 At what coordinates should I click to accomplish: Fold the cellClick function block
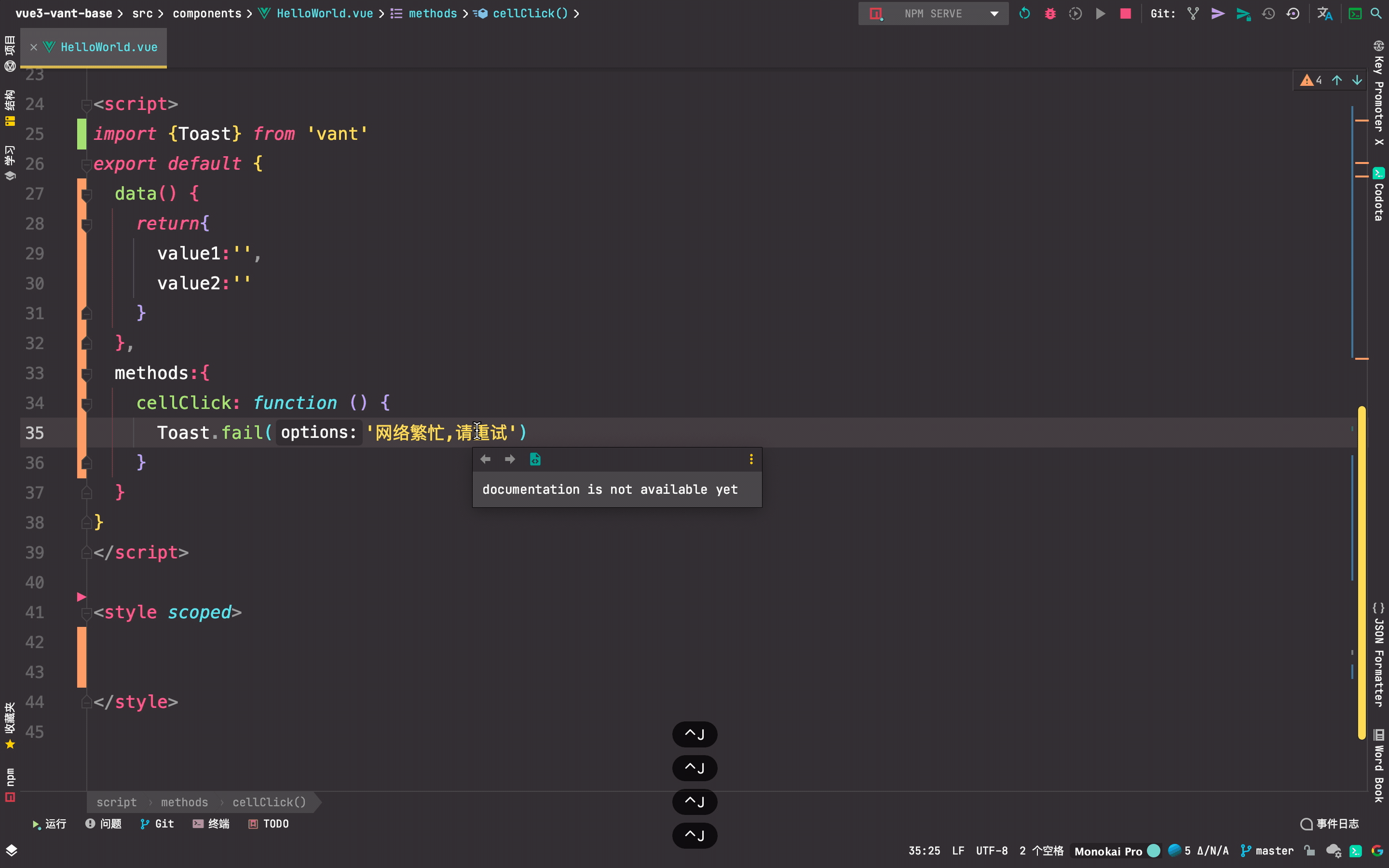click(x=87, y=404)
